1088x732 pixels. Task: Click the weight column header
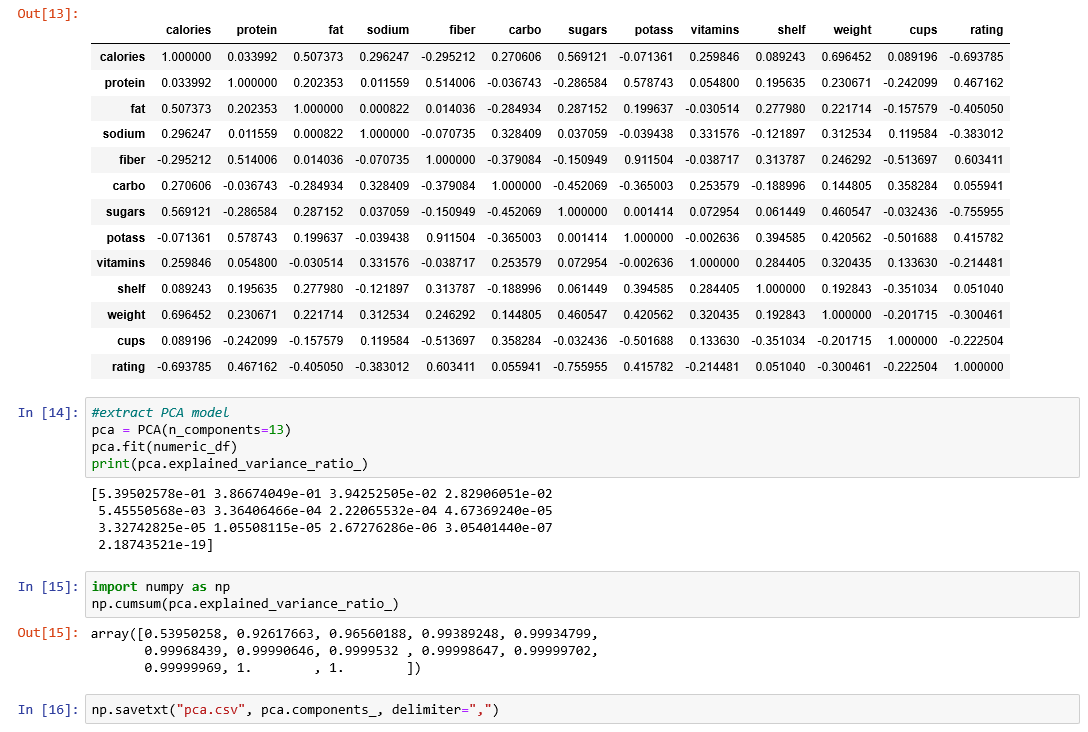852,30
